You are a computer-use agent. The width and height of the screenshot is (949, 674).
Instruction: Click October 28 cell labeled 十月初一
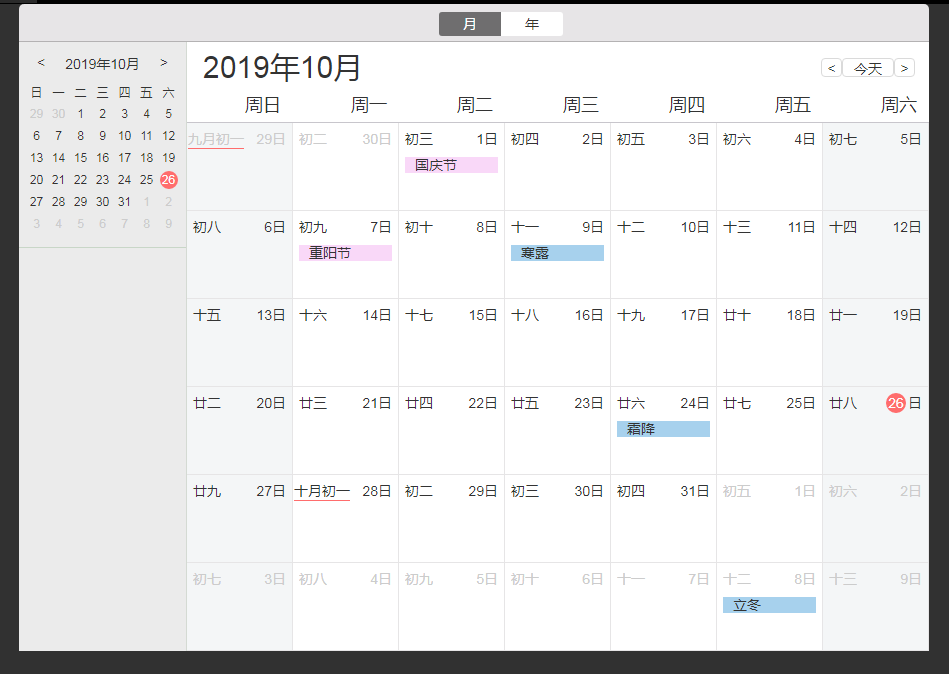click(345, 518)
